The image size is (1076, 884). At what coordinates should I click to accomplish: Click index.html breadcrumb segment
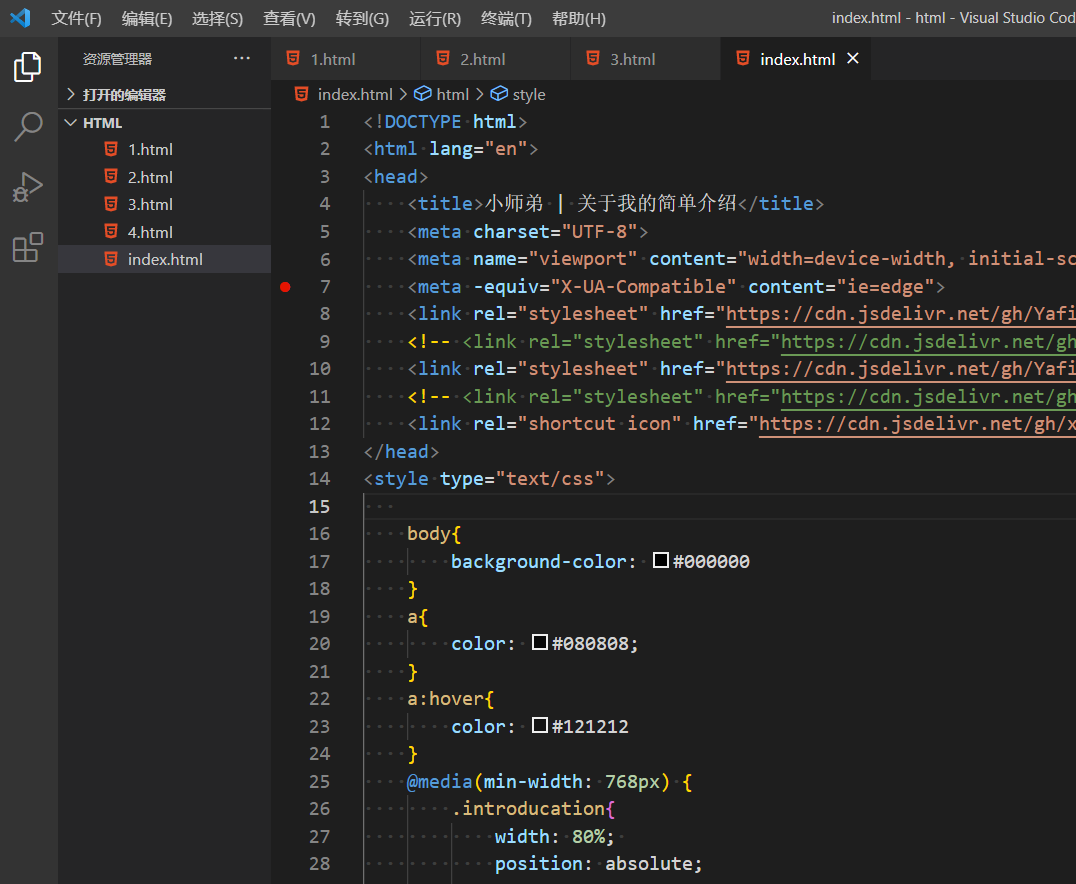tap(355, 94)
